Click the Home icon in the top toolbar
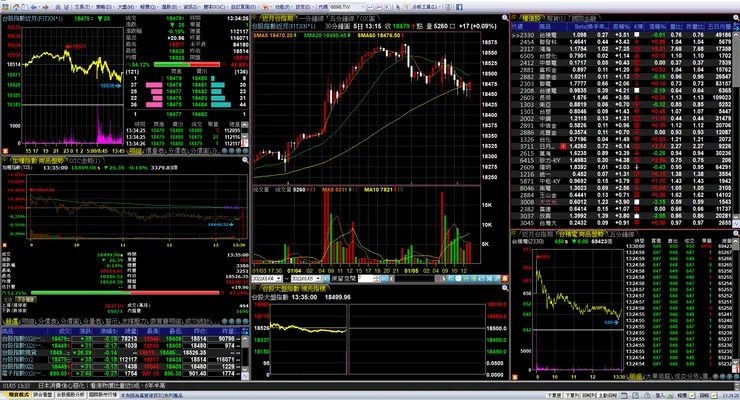The image size is (740, 400). click(x=16, y=7)
